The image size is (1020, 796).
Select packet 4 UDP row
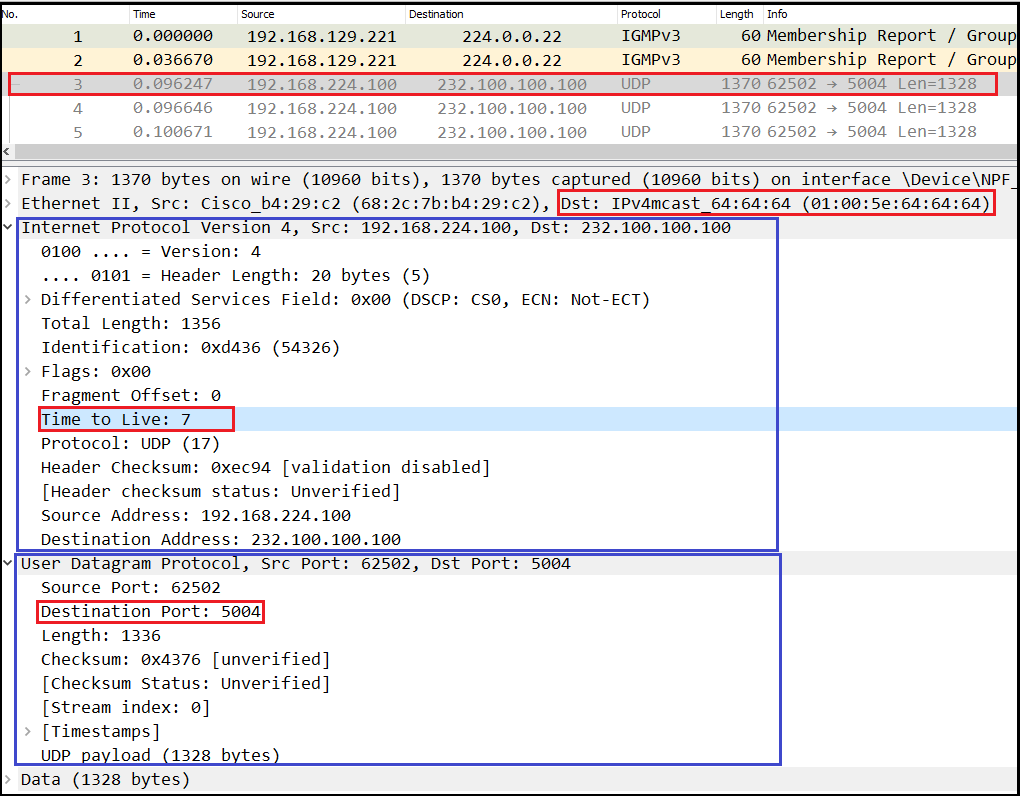click(500, 108)
